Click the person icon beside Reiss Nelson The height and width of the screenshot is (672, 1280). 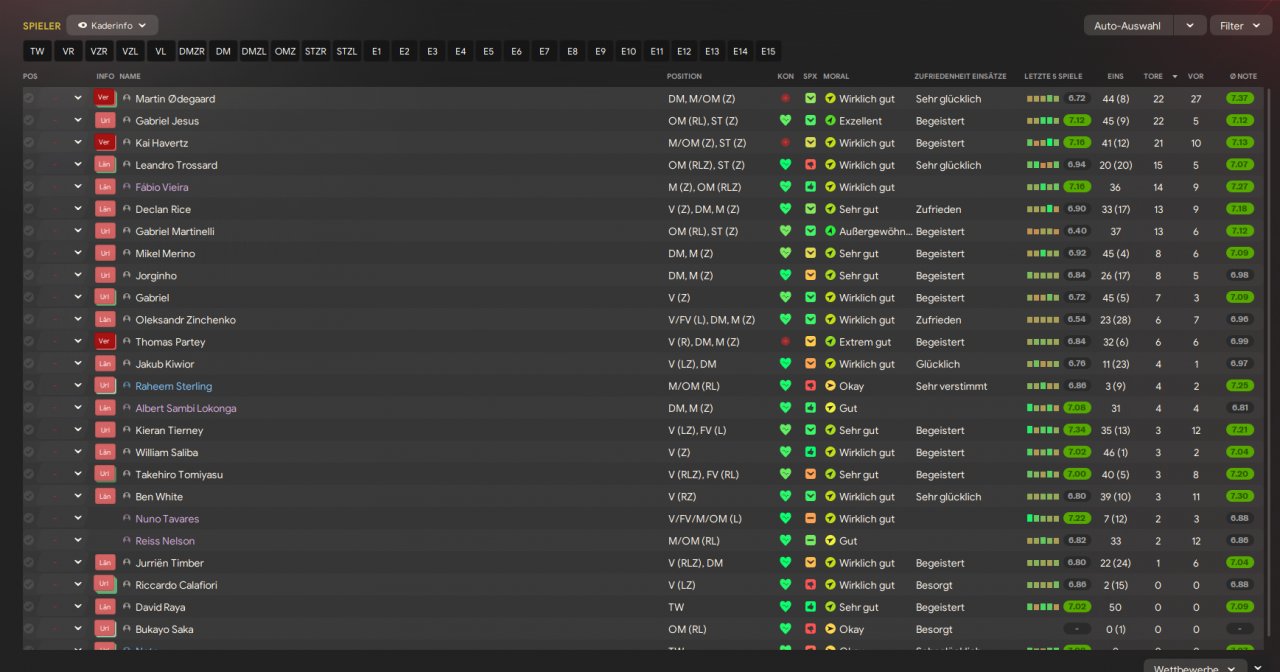pyautogui.click(x=127, y=541)
